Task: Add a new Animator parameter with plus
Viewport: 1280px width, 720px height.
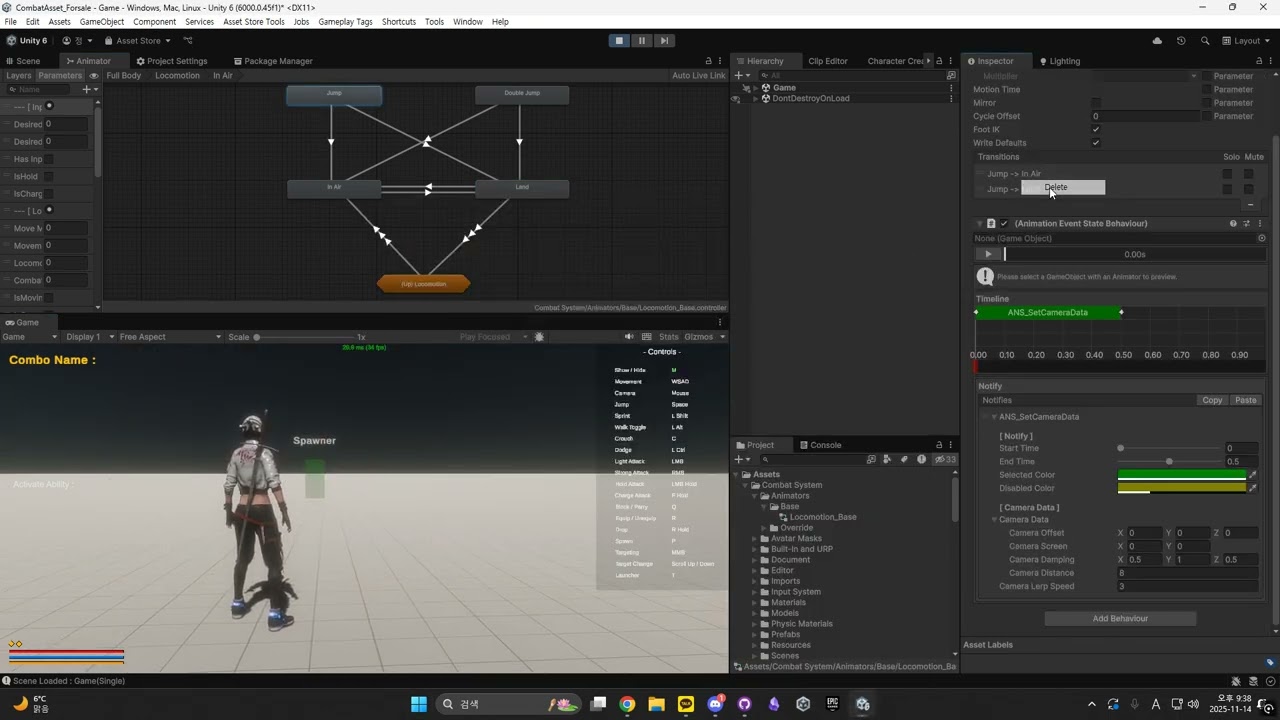Action: (x=87, y=89)
